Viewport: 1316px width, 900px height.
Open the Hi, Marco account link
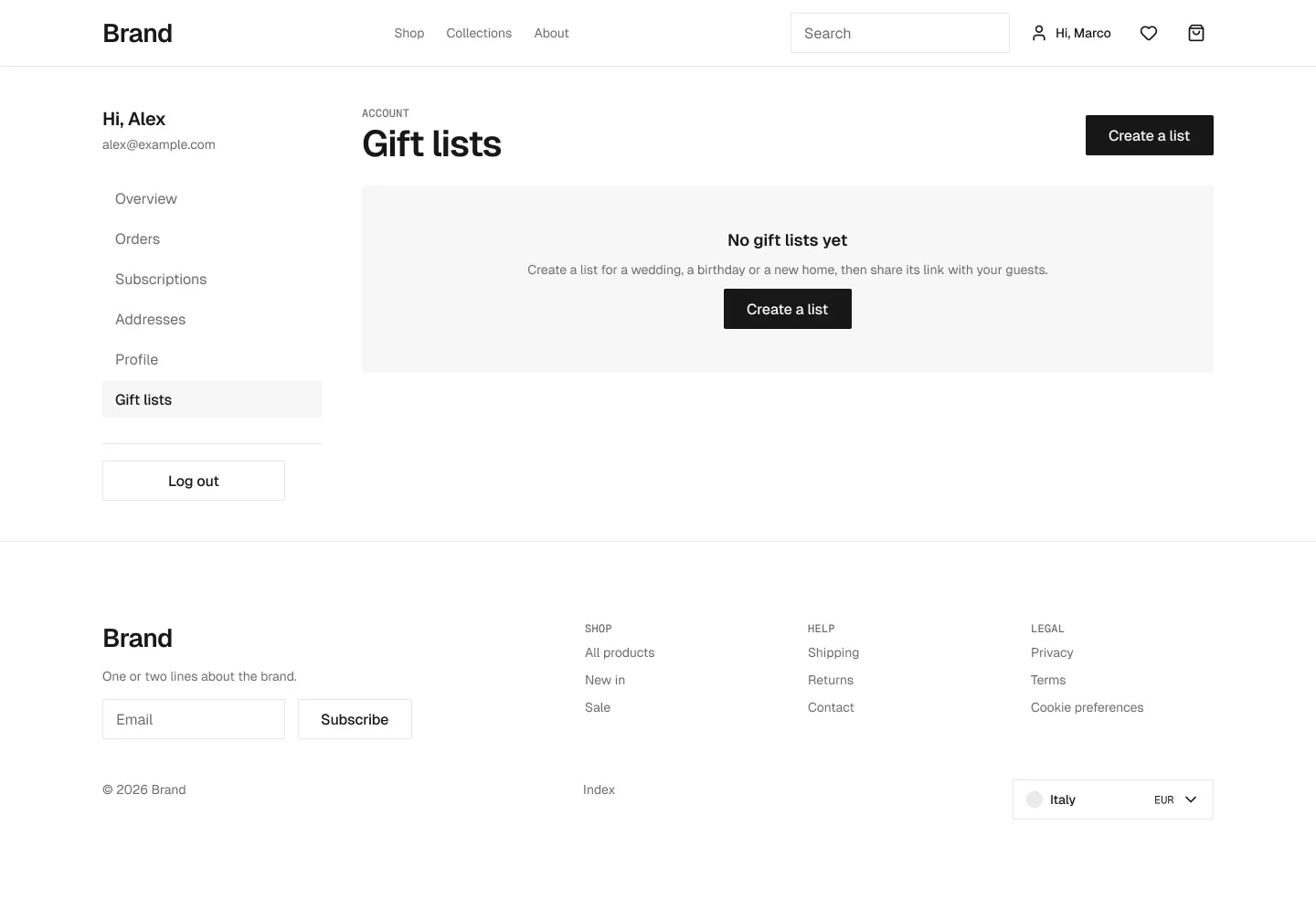pos(1071,33)
